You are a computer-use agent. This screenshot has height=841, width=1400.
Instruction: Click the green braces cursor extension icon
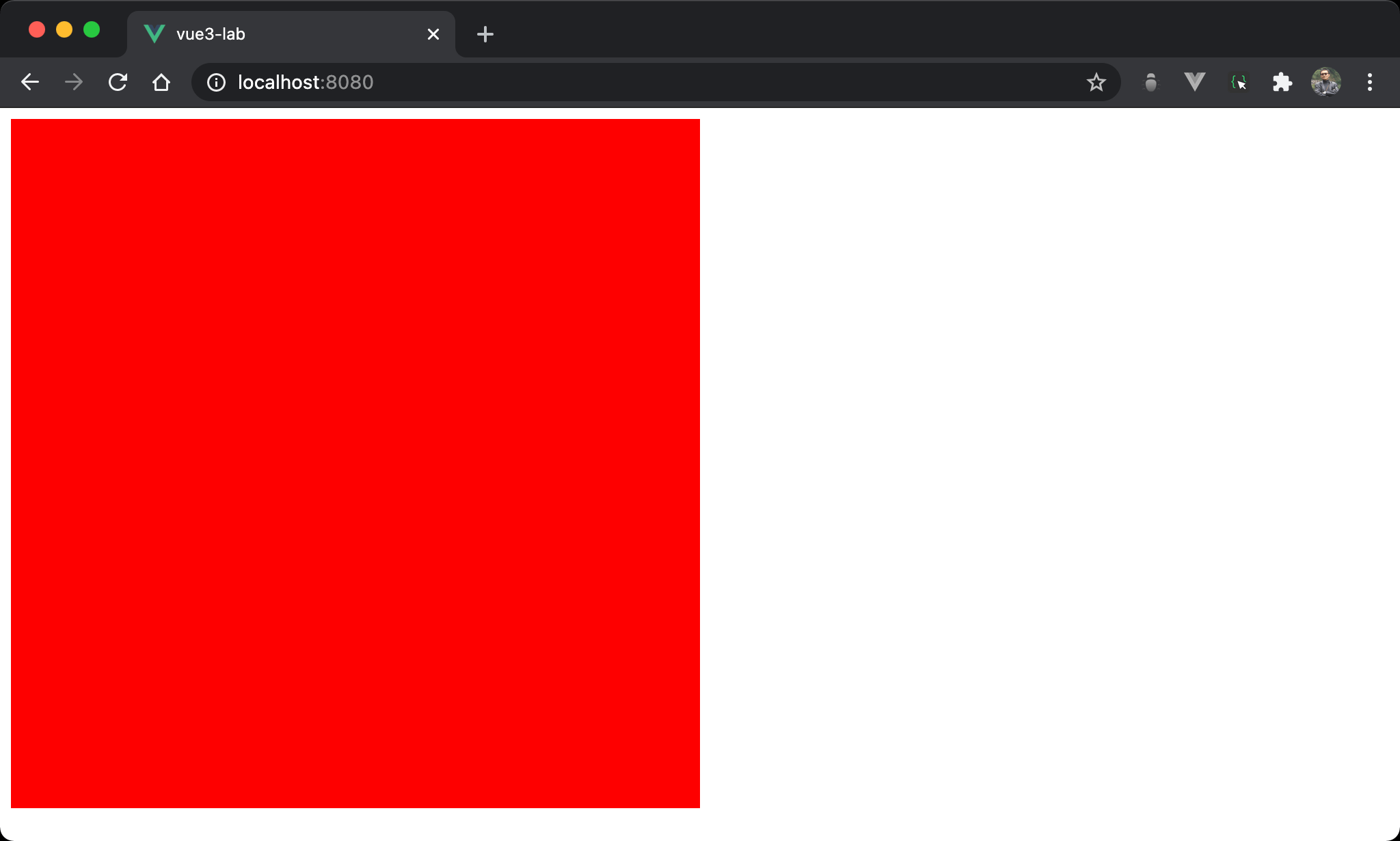1238,82
